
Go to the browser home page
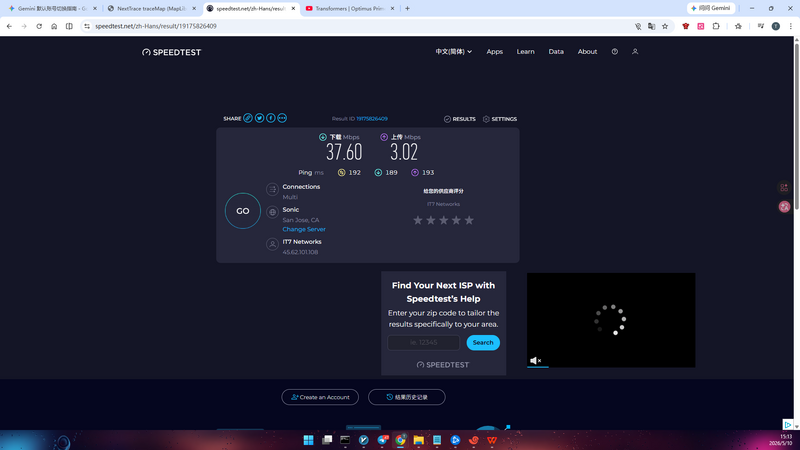click(x=54, y=26)
